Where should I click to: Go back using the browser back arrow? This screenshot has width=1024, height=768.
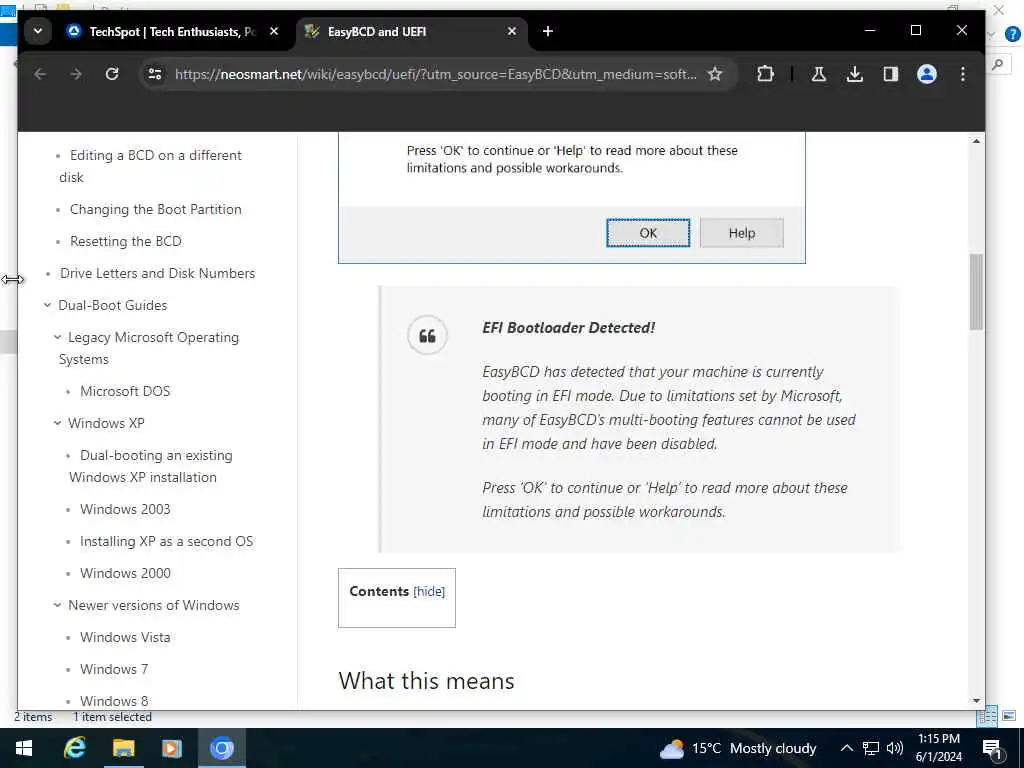(40, 74)
